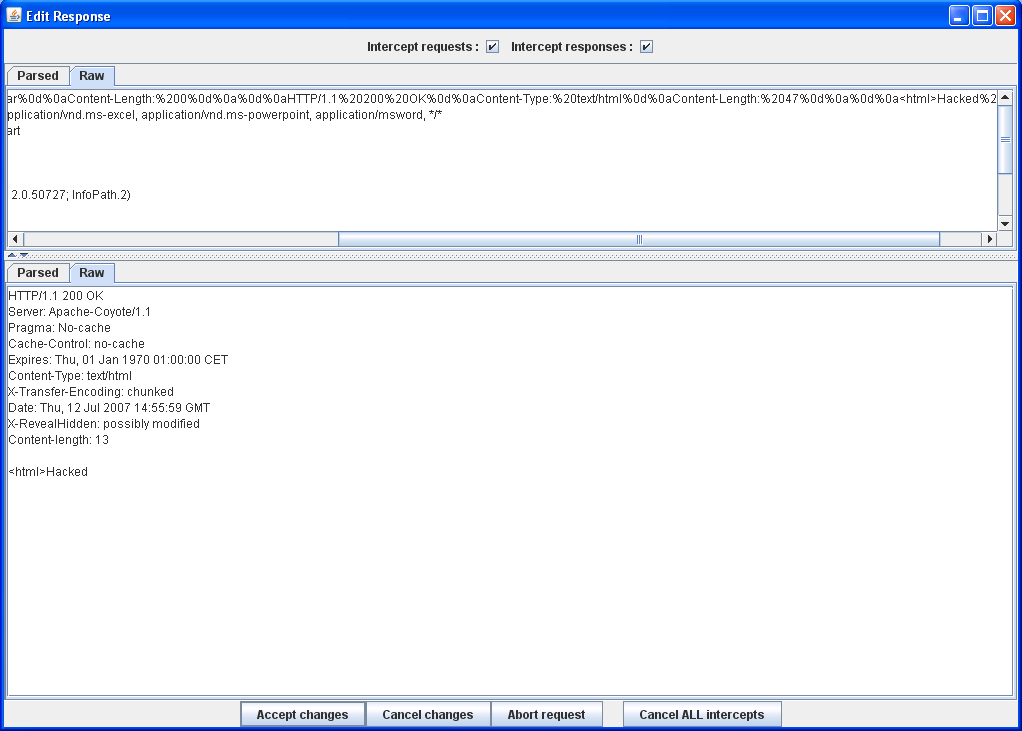Maximize the Edit Response window

pyautogui.click(x=982, y=16)
